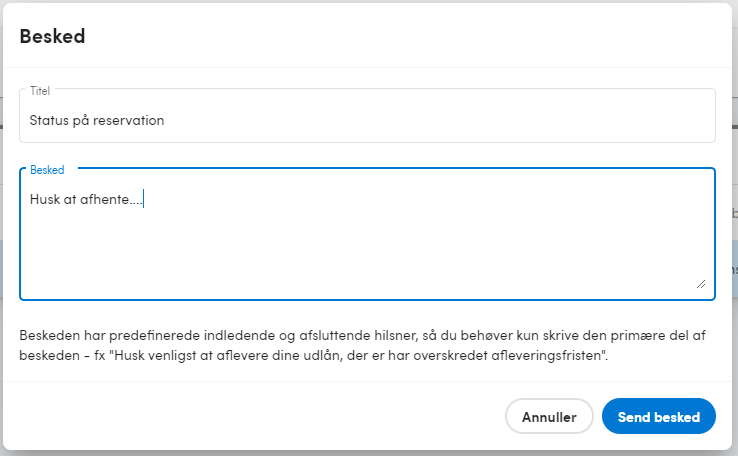Click the helper text about predefined greetings
738x456 pixels.
tap(362, 345)
